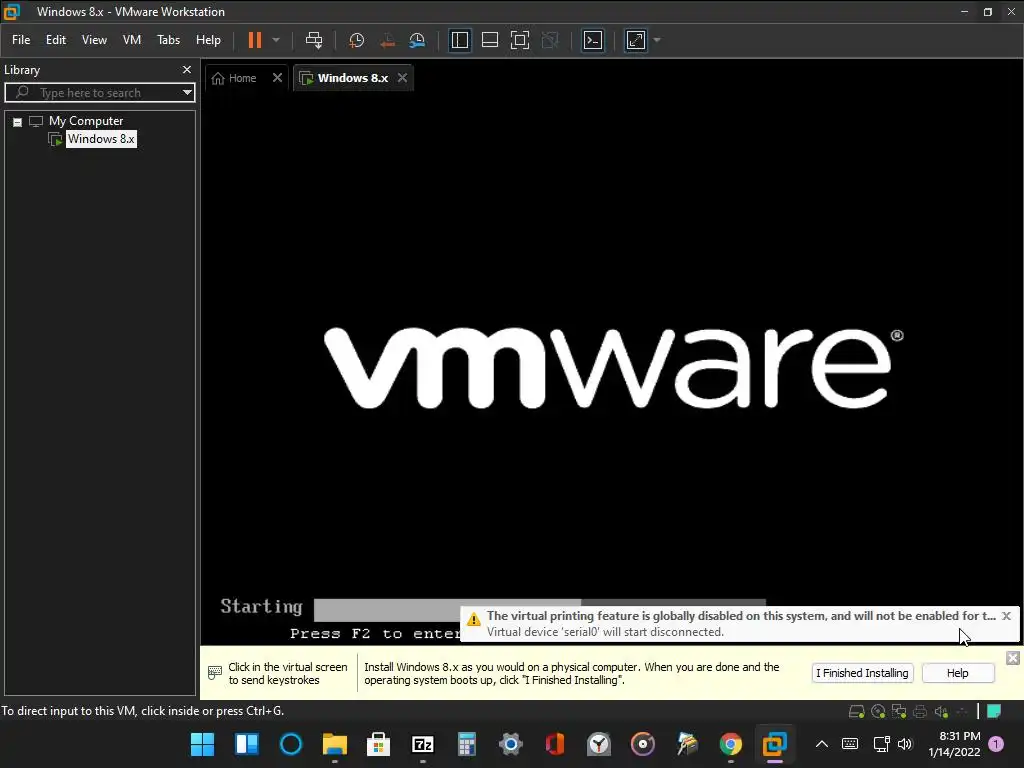Select My Computer in the library
This screenshot has height=768, width=1024.
click(86, 121)
